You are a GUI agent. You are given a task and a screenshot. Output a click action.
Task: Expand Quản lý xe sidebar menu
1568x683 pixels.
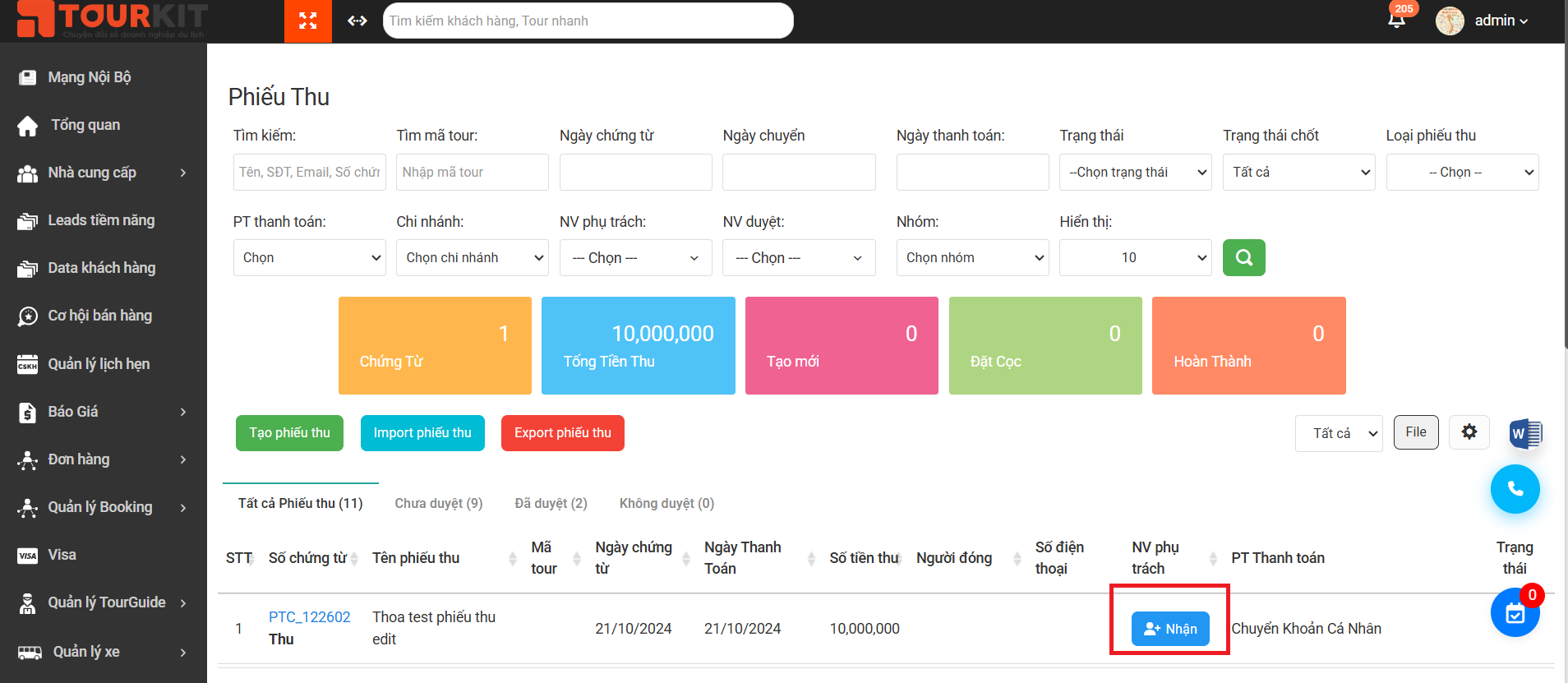pos(104,652)
